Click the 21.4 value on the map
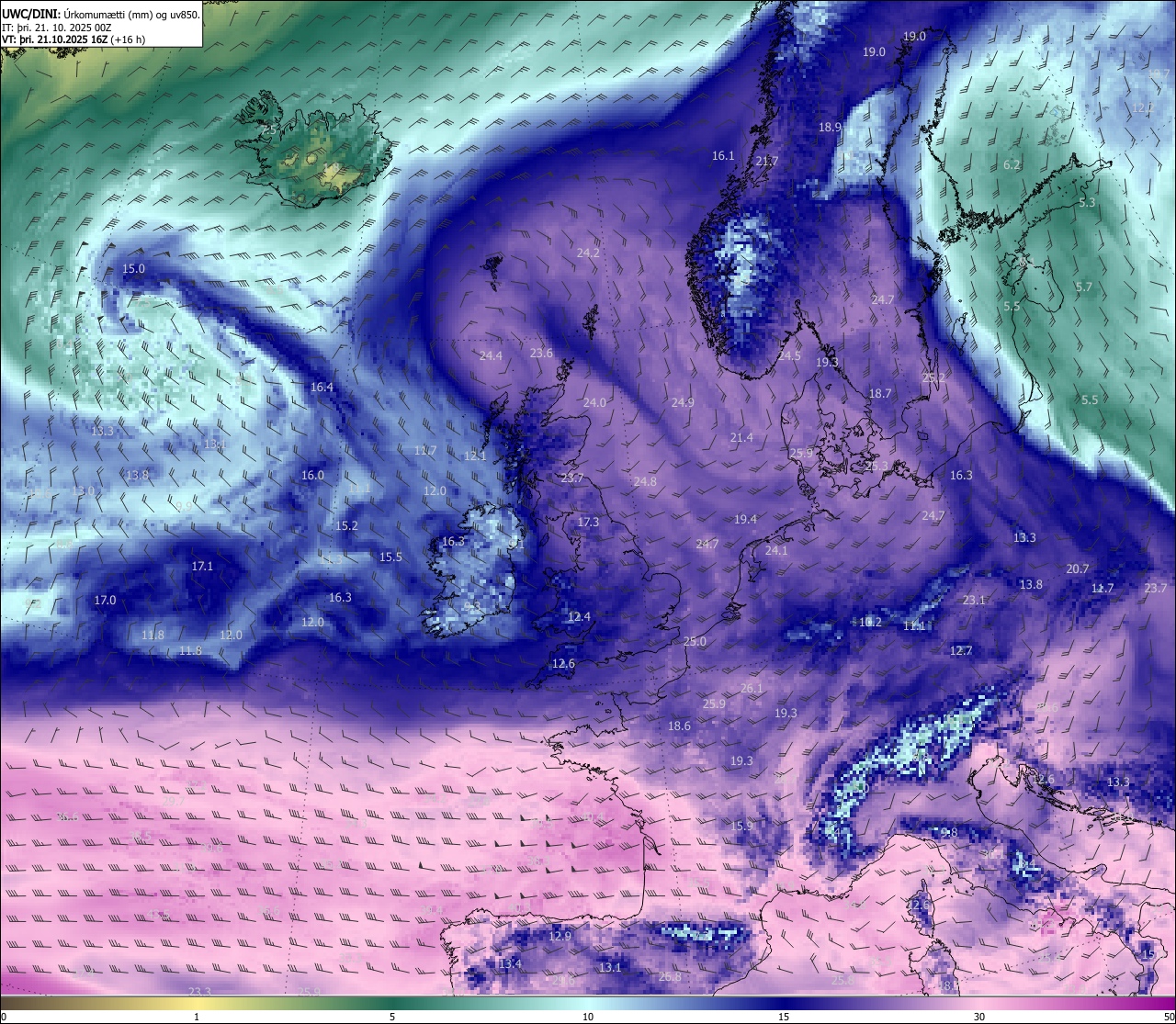The height and width of the screenshot is (1024, 1176). [741, 438]
